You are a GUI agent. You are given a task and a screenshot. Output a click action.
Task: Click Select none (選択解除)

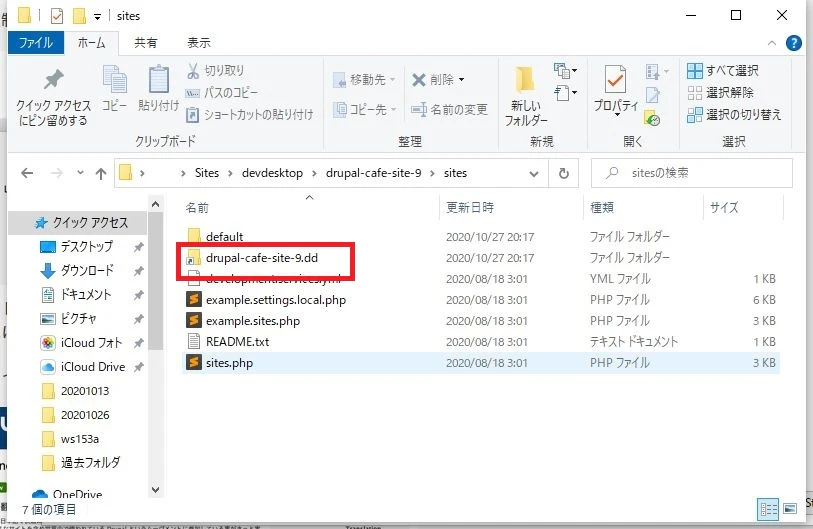pyautogui.click(x=721, y=93)
